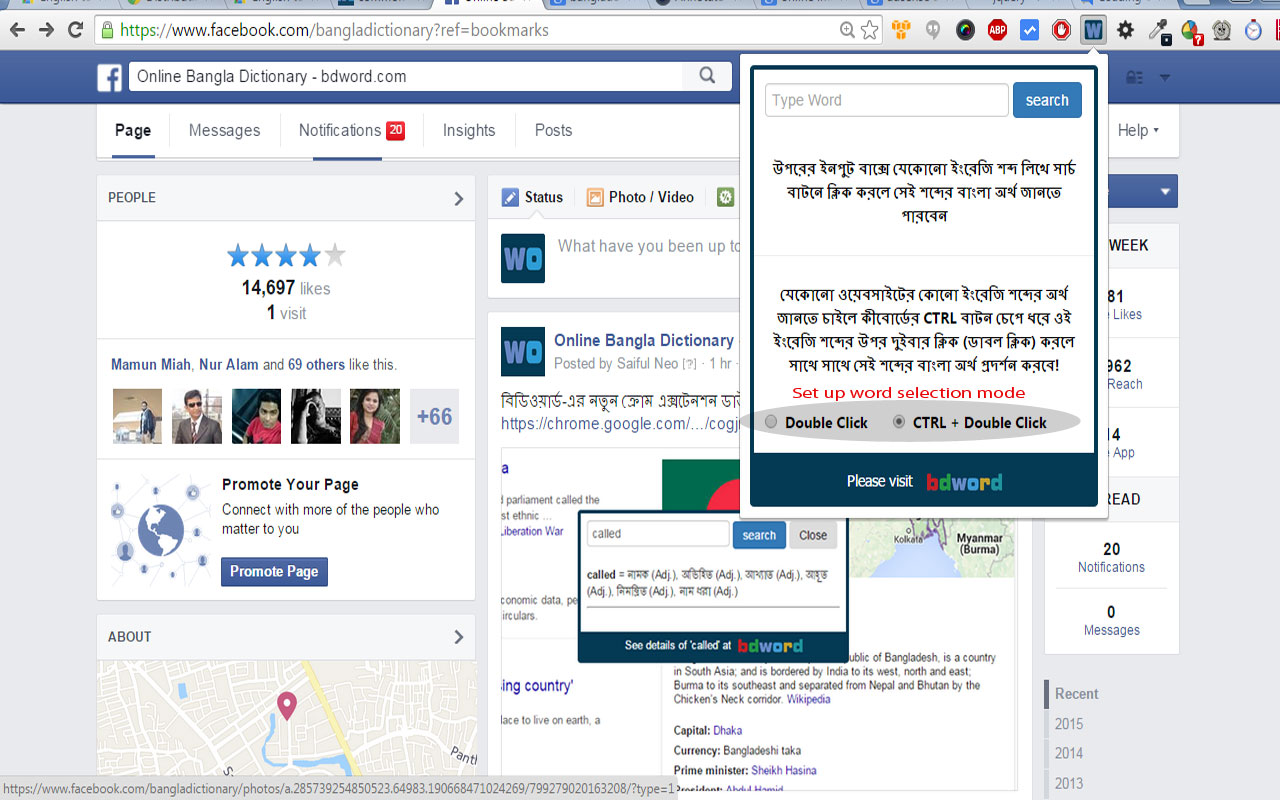Open the chrome.google.com link in post

619,423
